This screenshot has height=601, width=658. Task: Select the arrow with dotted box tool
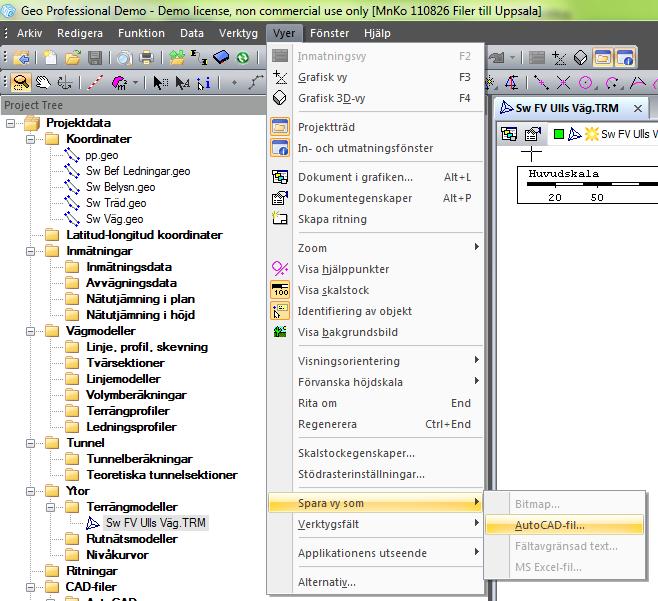point(160,83)
